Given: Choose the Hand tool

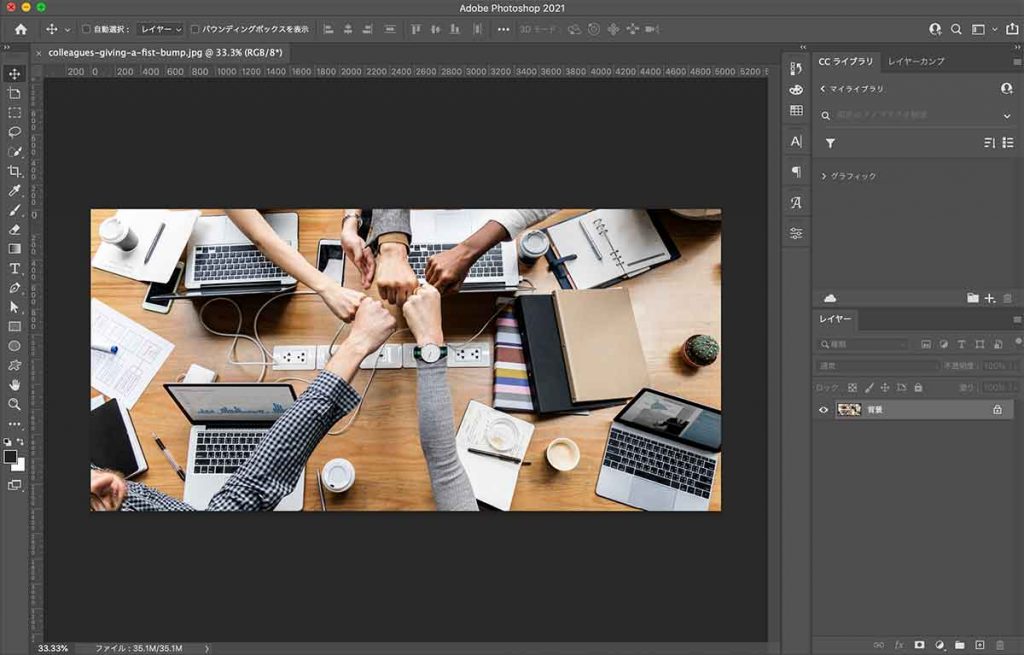Looking at the screenshot, I should tap(15, 385).
